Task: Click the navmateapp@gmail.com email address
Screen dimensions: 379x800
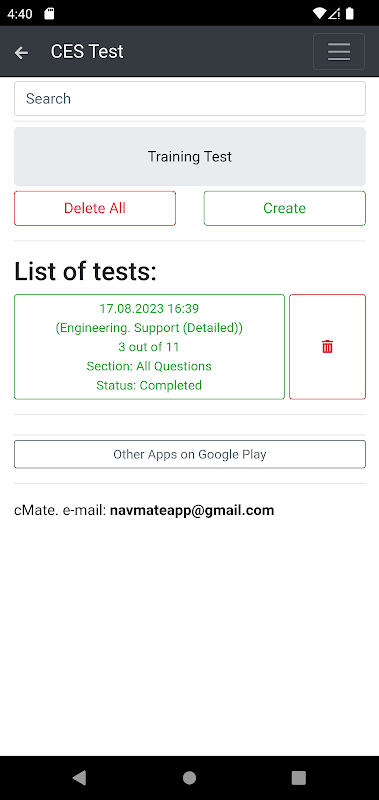Action: point(192,510)
